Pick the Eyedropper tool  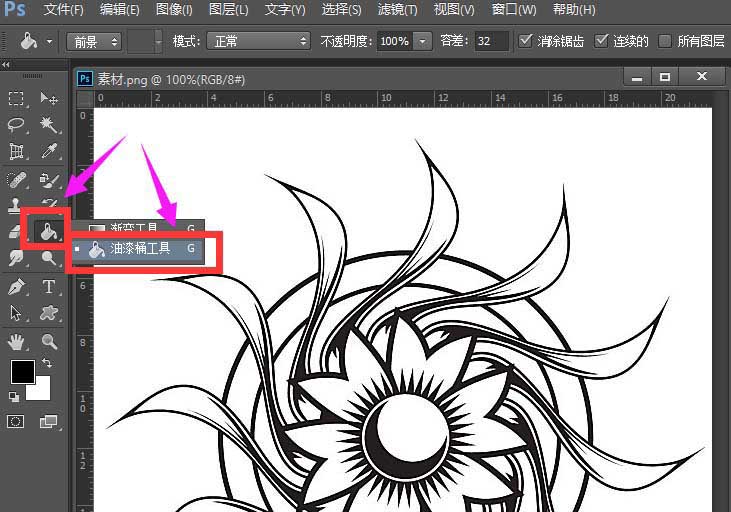[48, 152]
